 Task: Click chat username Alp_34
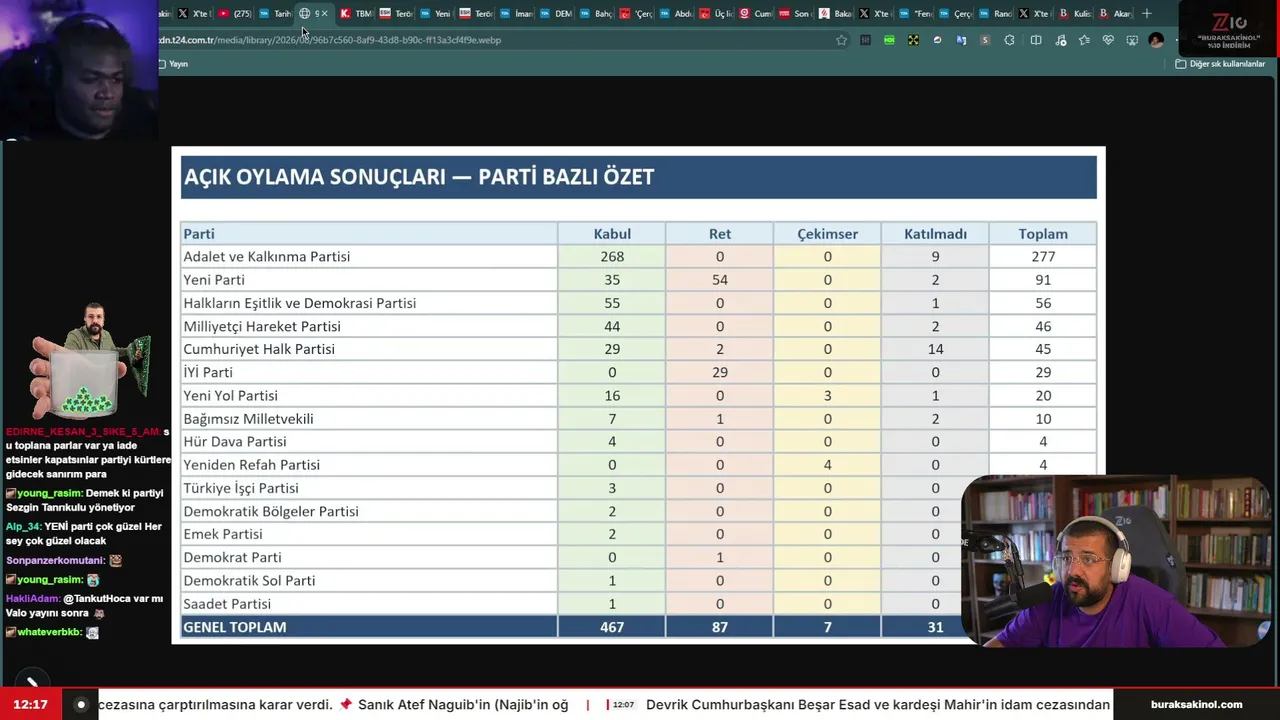pos(23,527)
